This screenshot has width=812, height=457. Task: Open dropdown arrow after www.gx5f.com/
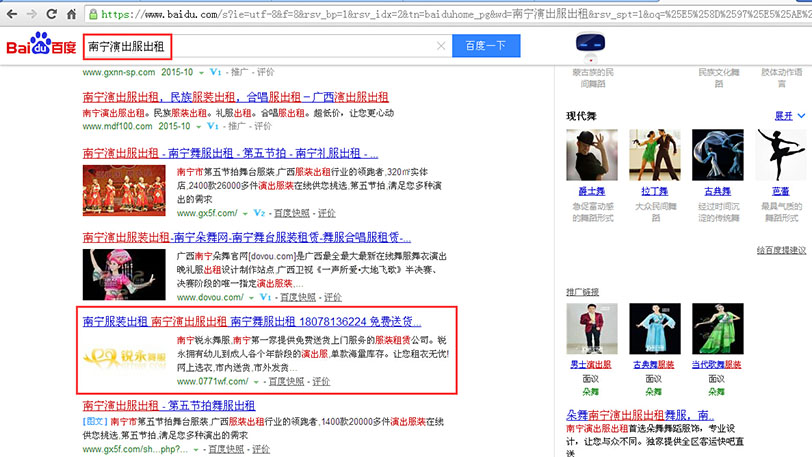pos(245,213)
